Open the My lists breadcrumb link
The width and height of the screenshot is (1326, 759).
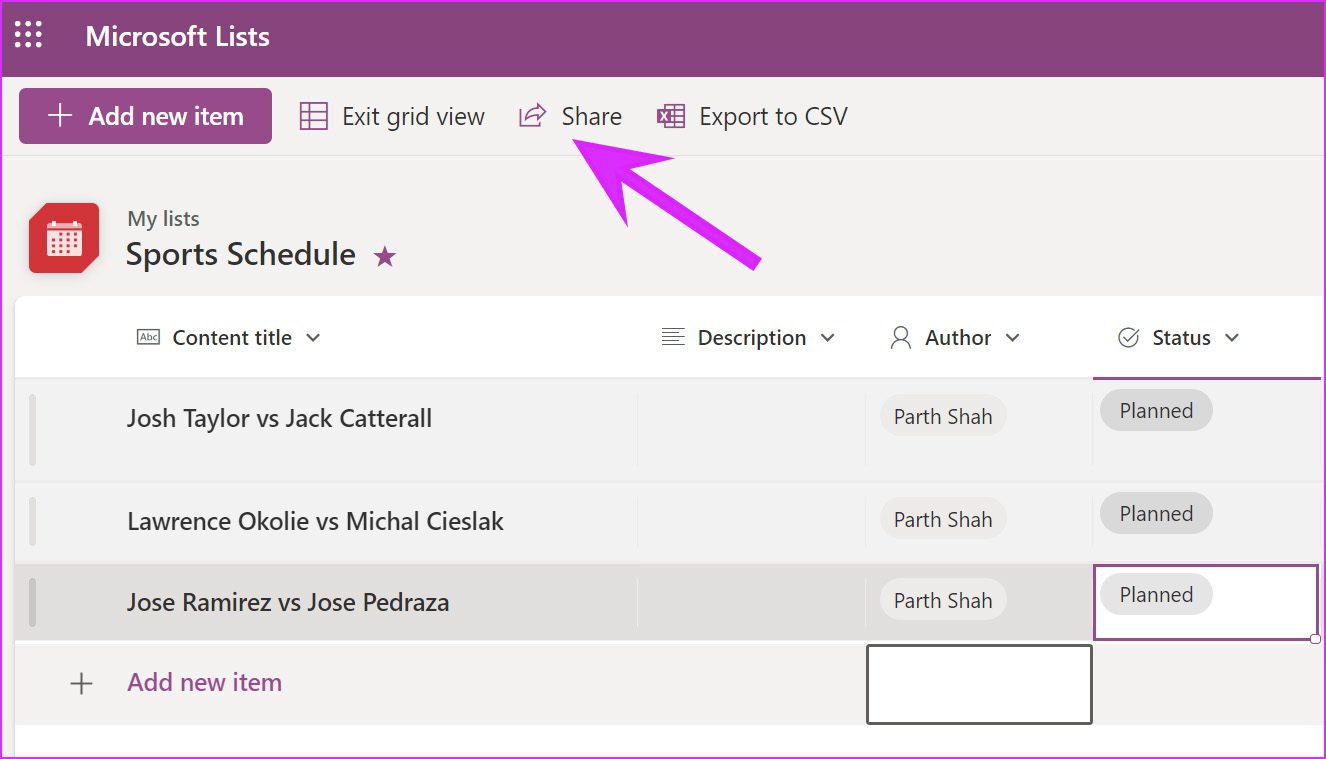coord(163,218)
